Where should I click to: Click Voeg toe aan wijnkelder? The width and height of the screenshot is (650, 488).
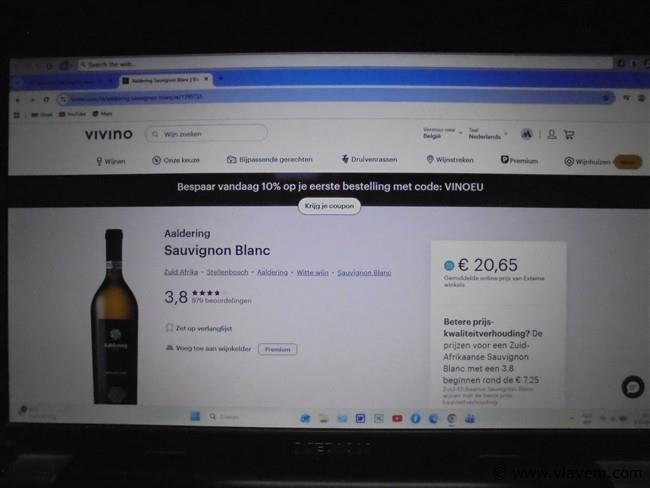pos(209,349)
